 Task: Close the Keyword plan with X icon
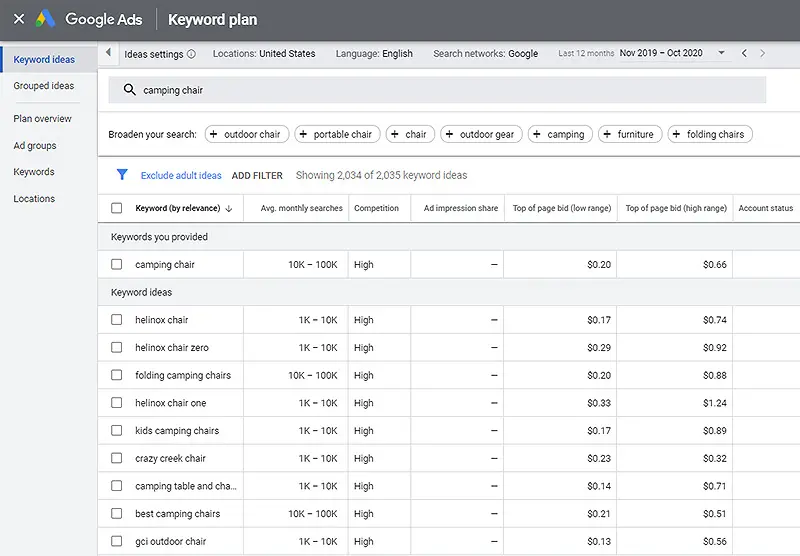[19, 19]
